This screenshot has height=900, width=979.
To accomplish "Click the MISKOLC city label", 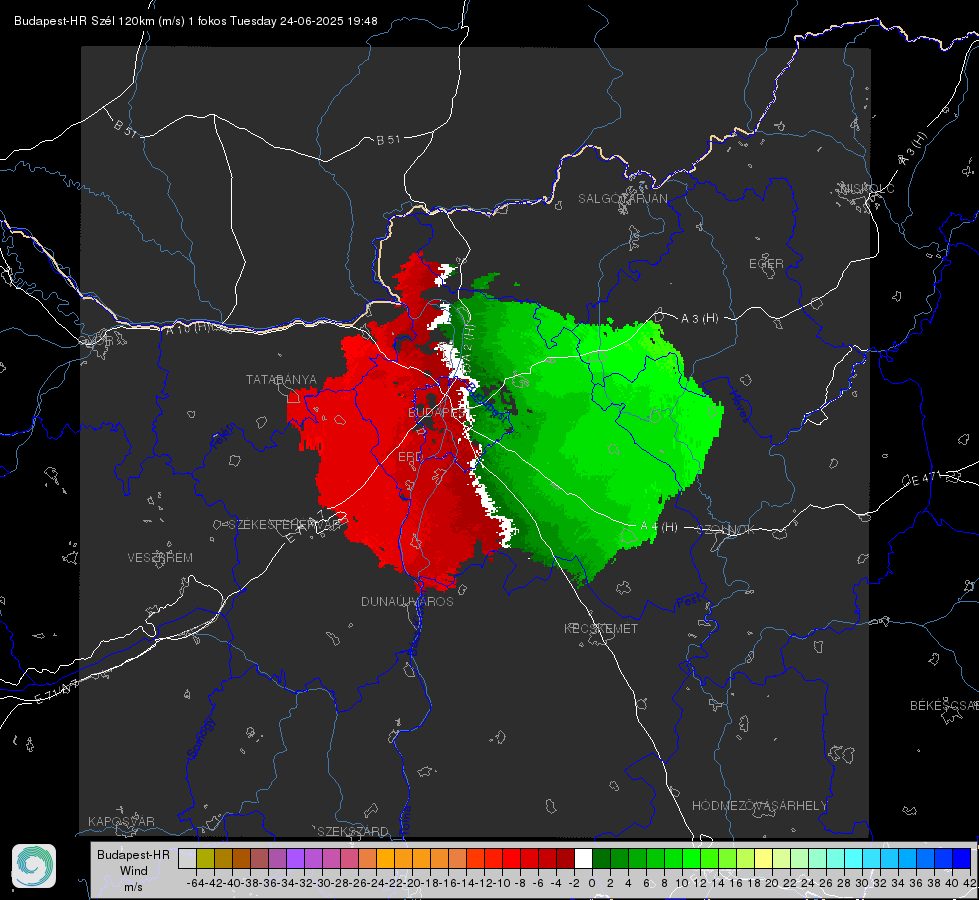I will [867, 188].
